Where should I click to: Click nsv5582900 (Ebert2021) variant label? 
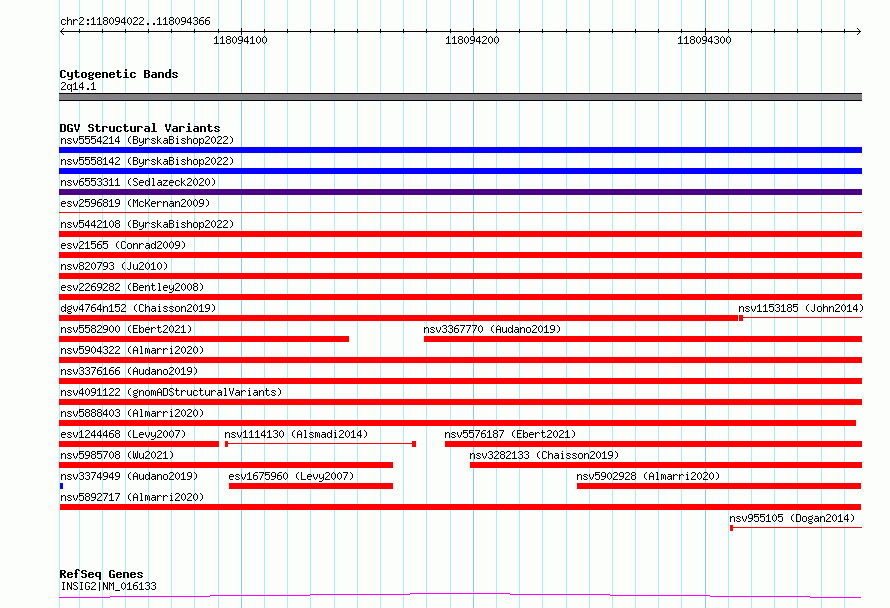point(126,329)
